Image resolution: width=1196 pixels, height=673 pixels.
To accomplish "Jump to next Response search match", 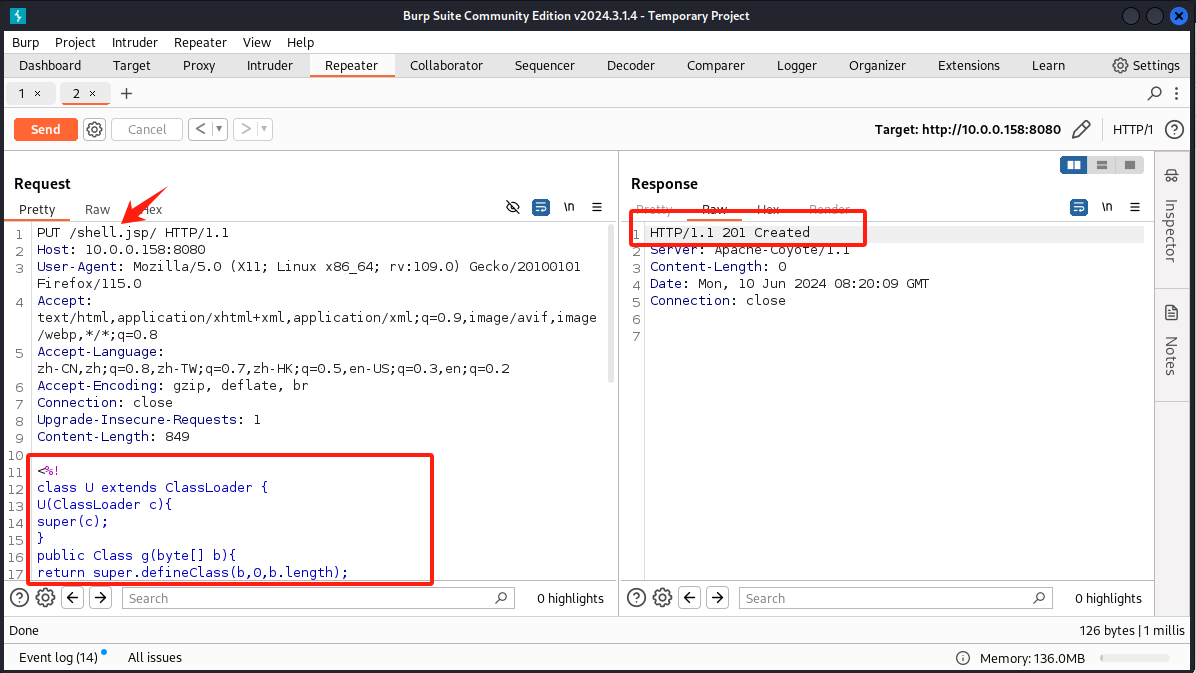I will pyautogui.click(x=718, y=597).
